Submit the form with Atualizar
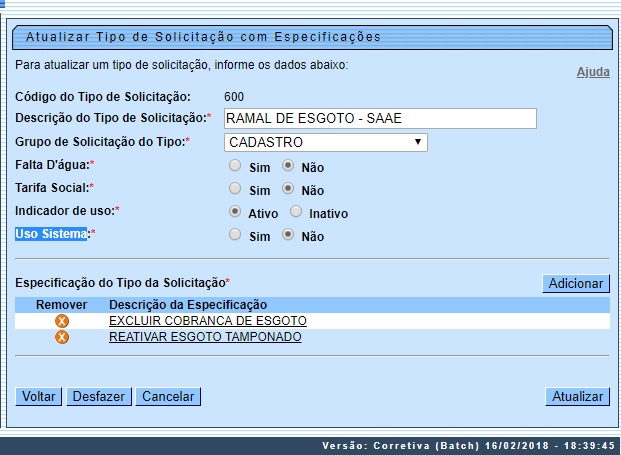Viewport: 621px width, 455px height. tap(577, 397)
